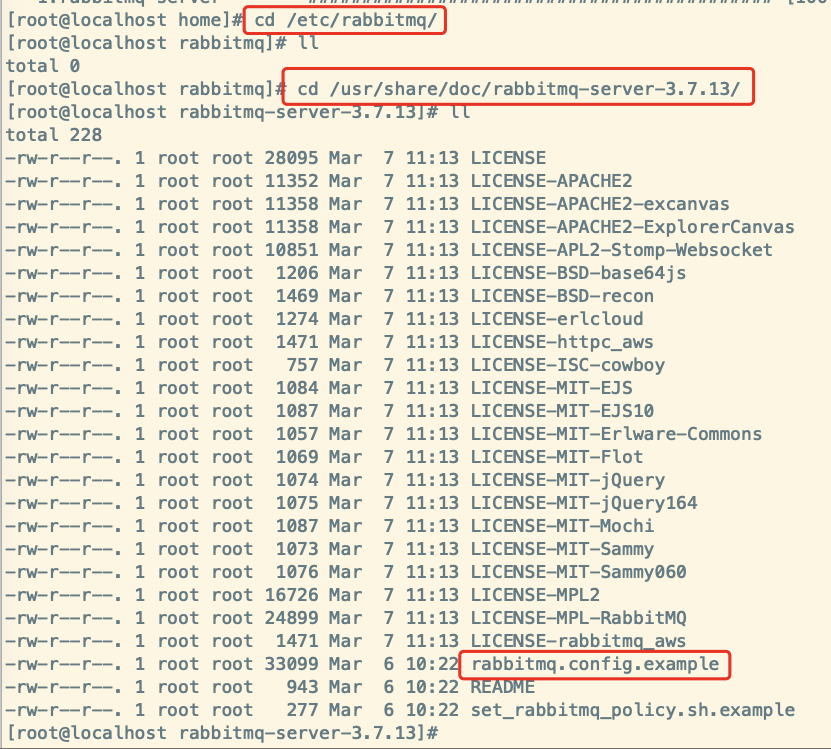Click the LICENSE-MIT-jQuery file name with size 1074
Viewport: 831px width, 749px height.
[x=568, y=480]
